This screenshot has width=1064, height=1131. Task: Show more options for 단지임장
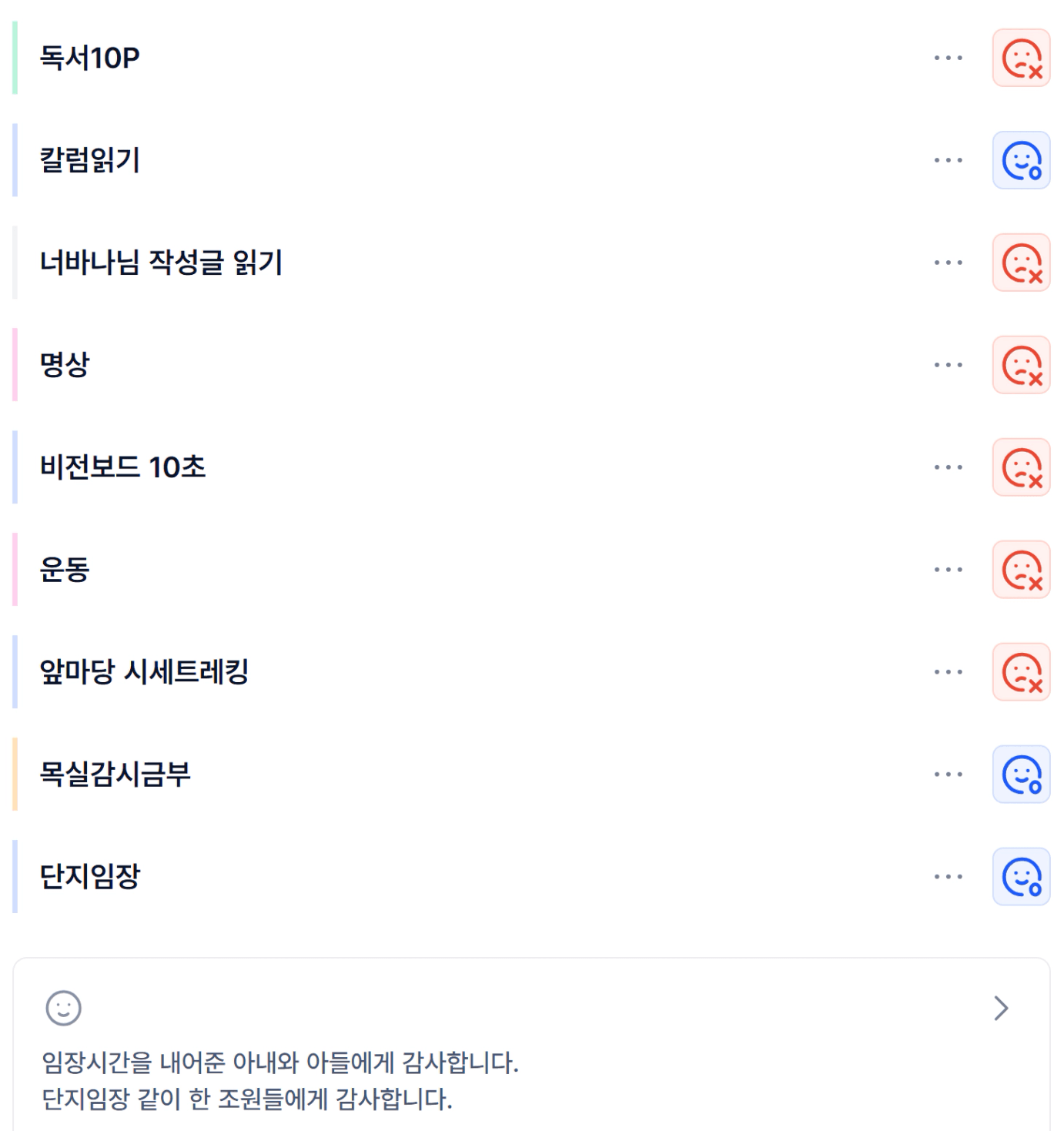coord(948,877)
